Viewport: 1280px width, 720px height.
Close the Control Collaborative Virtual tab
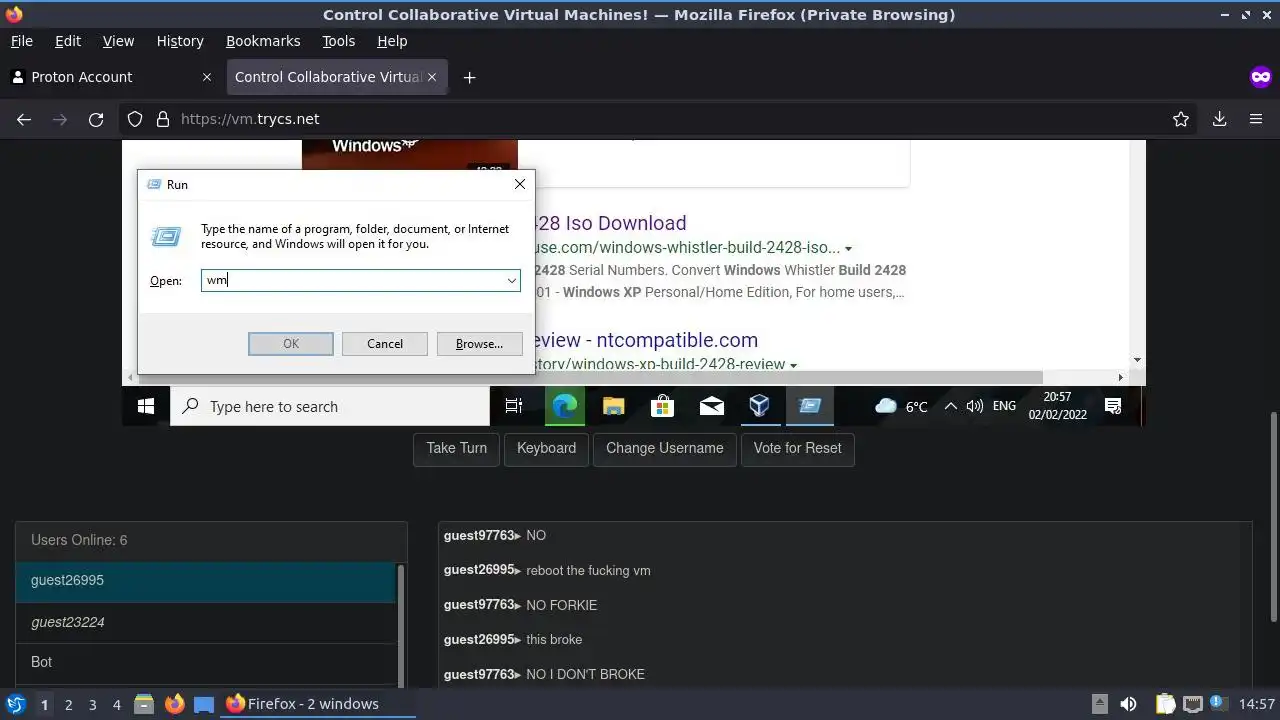[432, 77]
